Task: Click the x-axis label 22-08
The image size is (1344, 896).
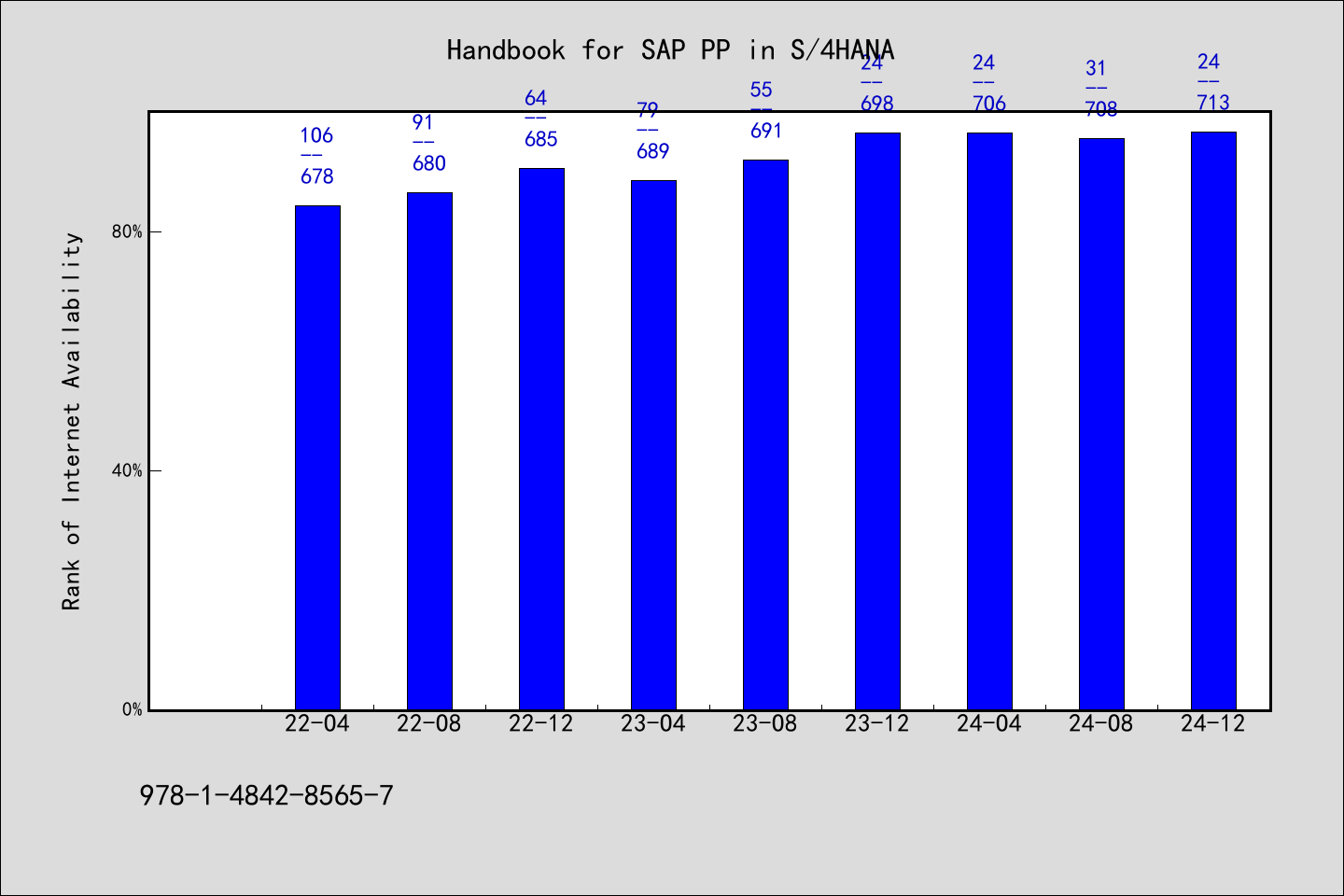Action: [429, 724]
